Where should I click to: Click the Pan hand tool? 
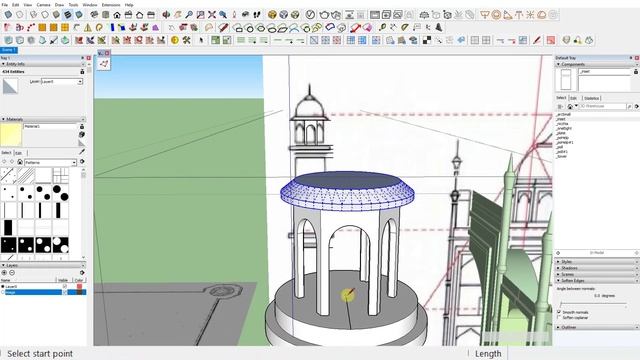pyautogui.click(x=178, y=15)
